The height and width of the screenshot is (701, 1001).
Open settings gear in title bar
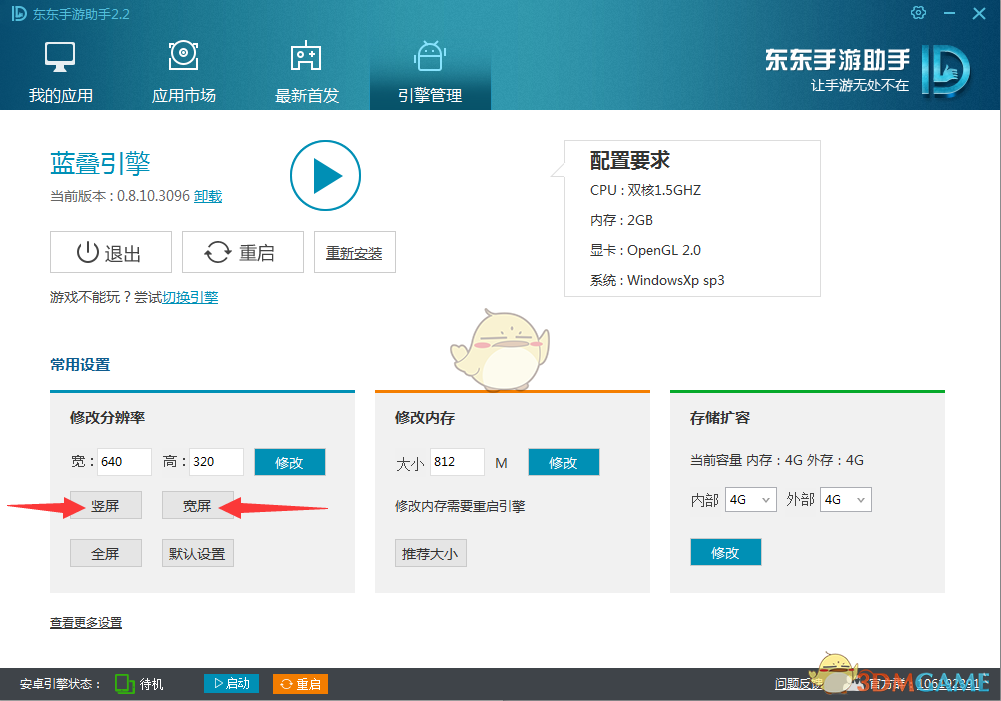[x=919, y=13]
